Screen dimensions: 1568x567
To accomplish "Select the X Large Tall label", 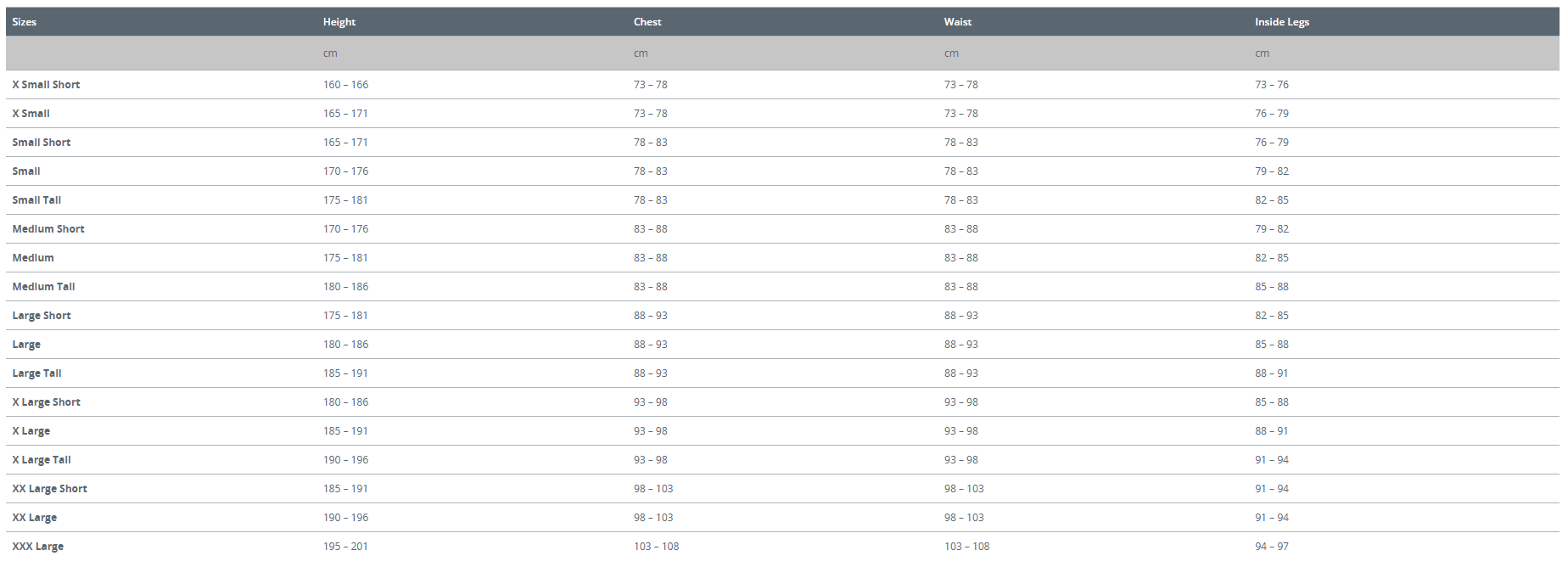I will coord(42,460).
